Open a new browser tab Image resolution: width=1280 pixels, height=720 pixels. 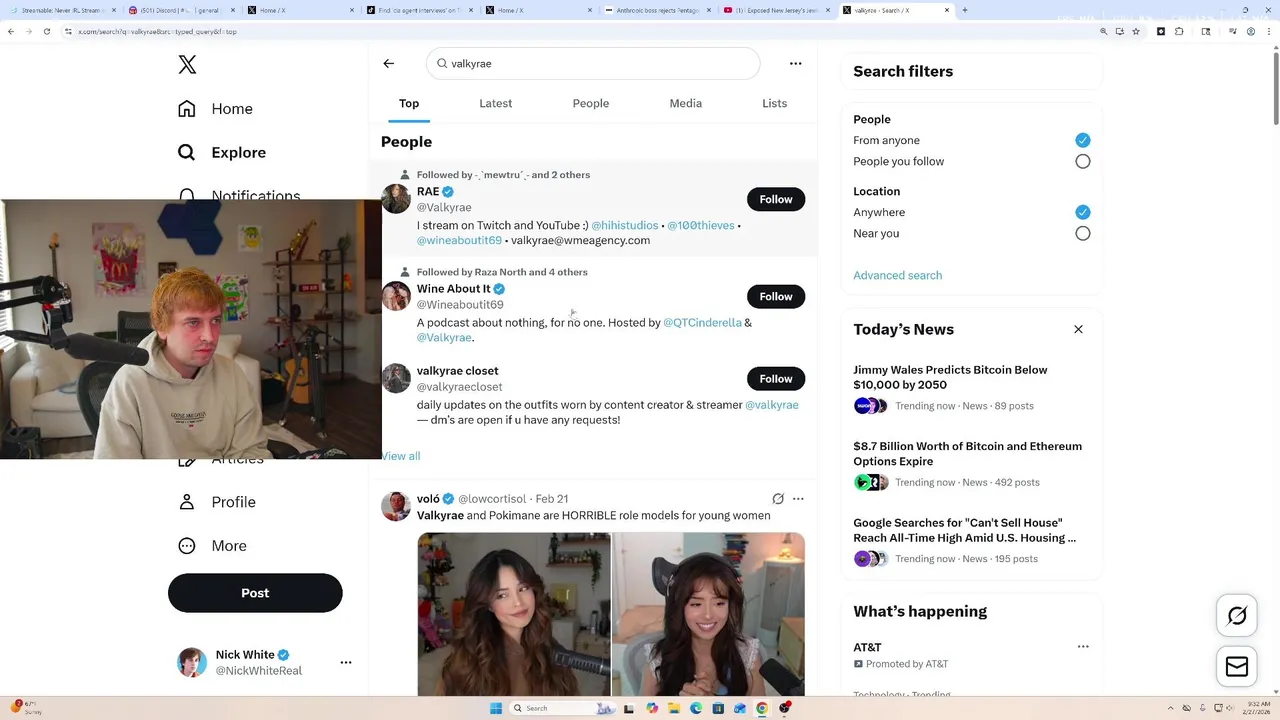(x=964, y=10)
